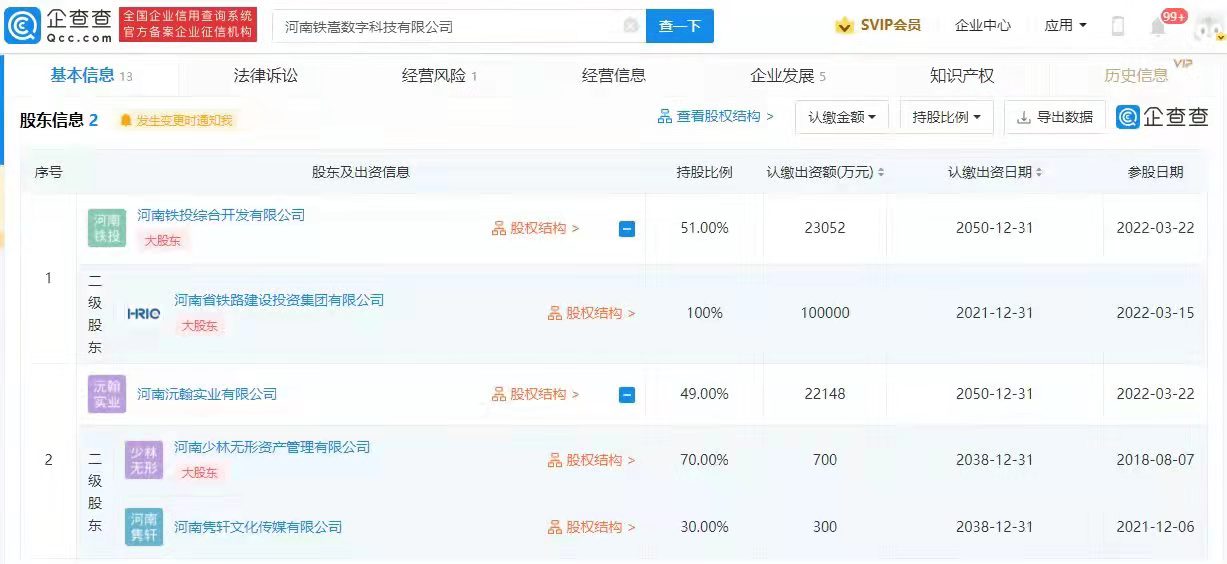
Task: Expand the 应用 dropdown menu
Action: point(1065,25)
